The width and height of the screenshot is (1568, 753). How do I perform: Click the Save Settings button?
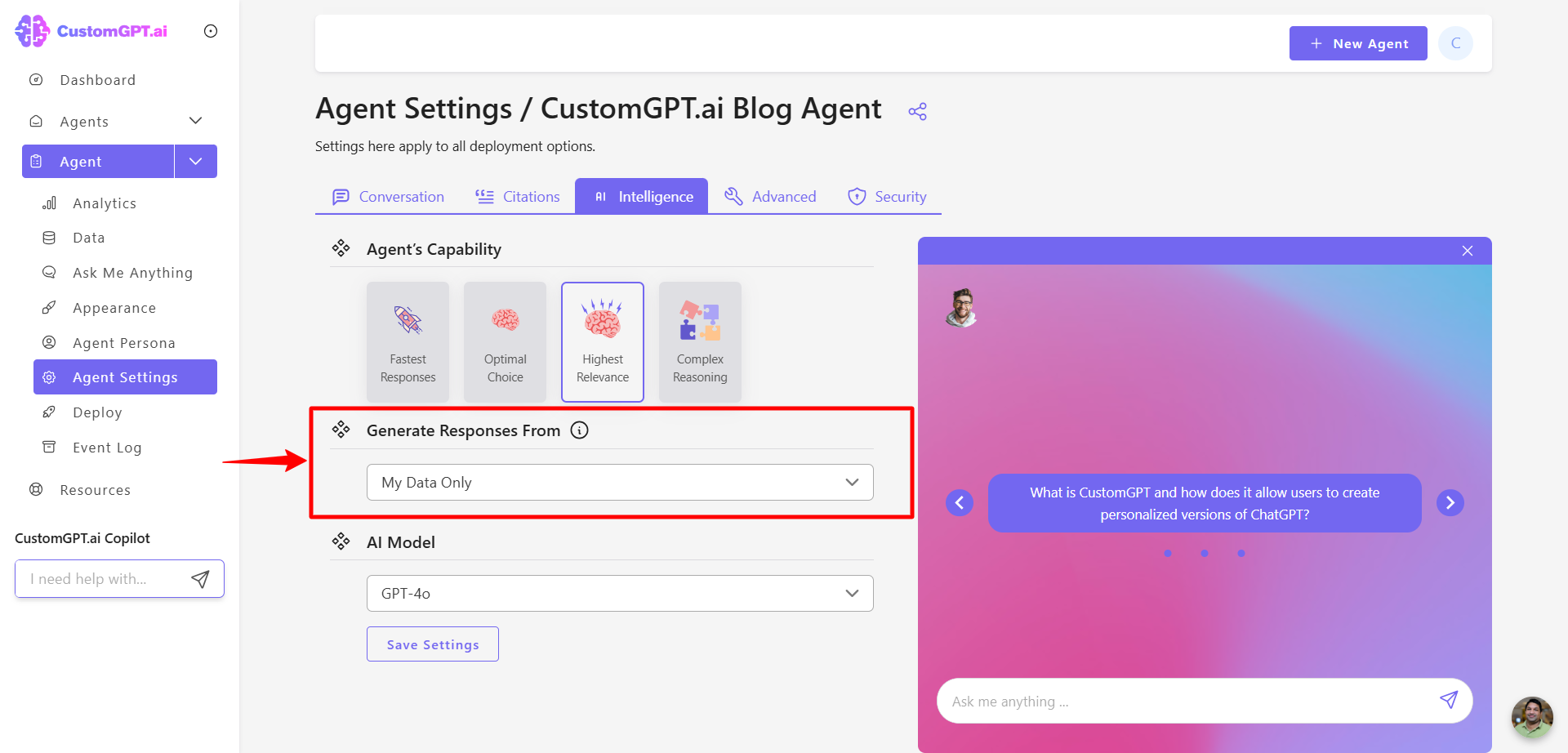pos(433,644)
